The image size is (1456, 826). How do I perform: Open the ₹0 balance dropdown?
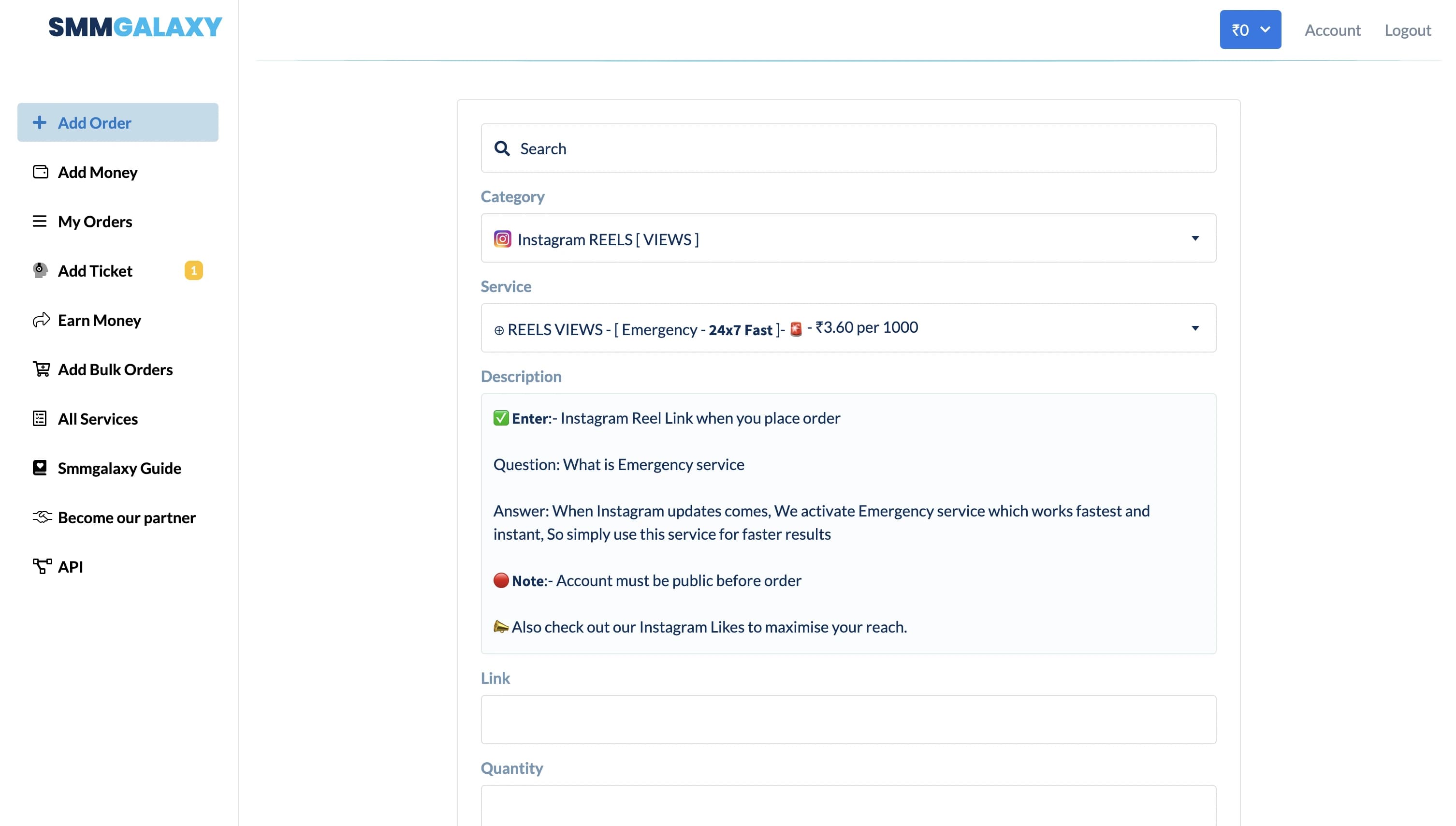click(1250, 29)
